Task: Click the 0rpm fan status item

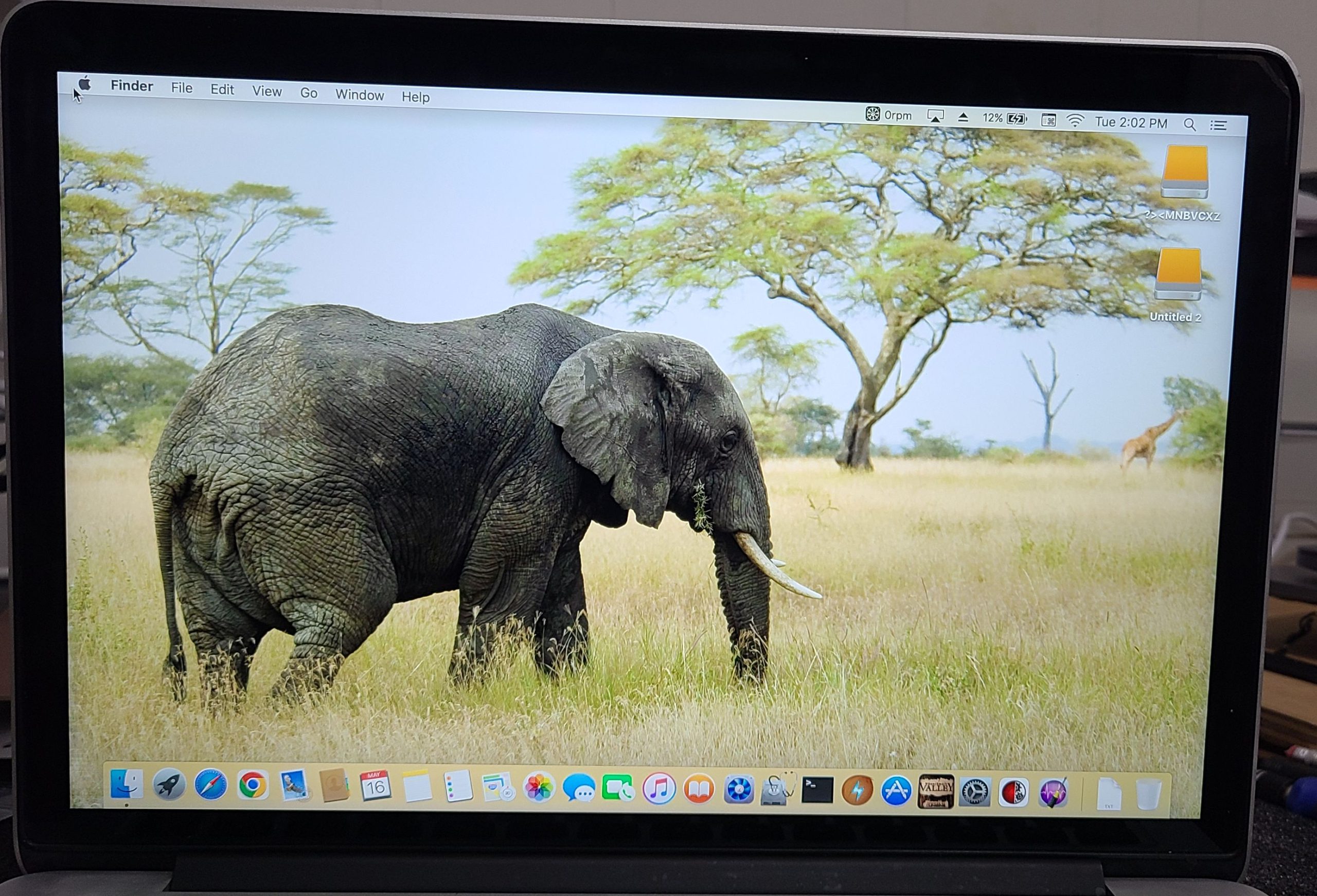Action: click(x=888, y=115)
